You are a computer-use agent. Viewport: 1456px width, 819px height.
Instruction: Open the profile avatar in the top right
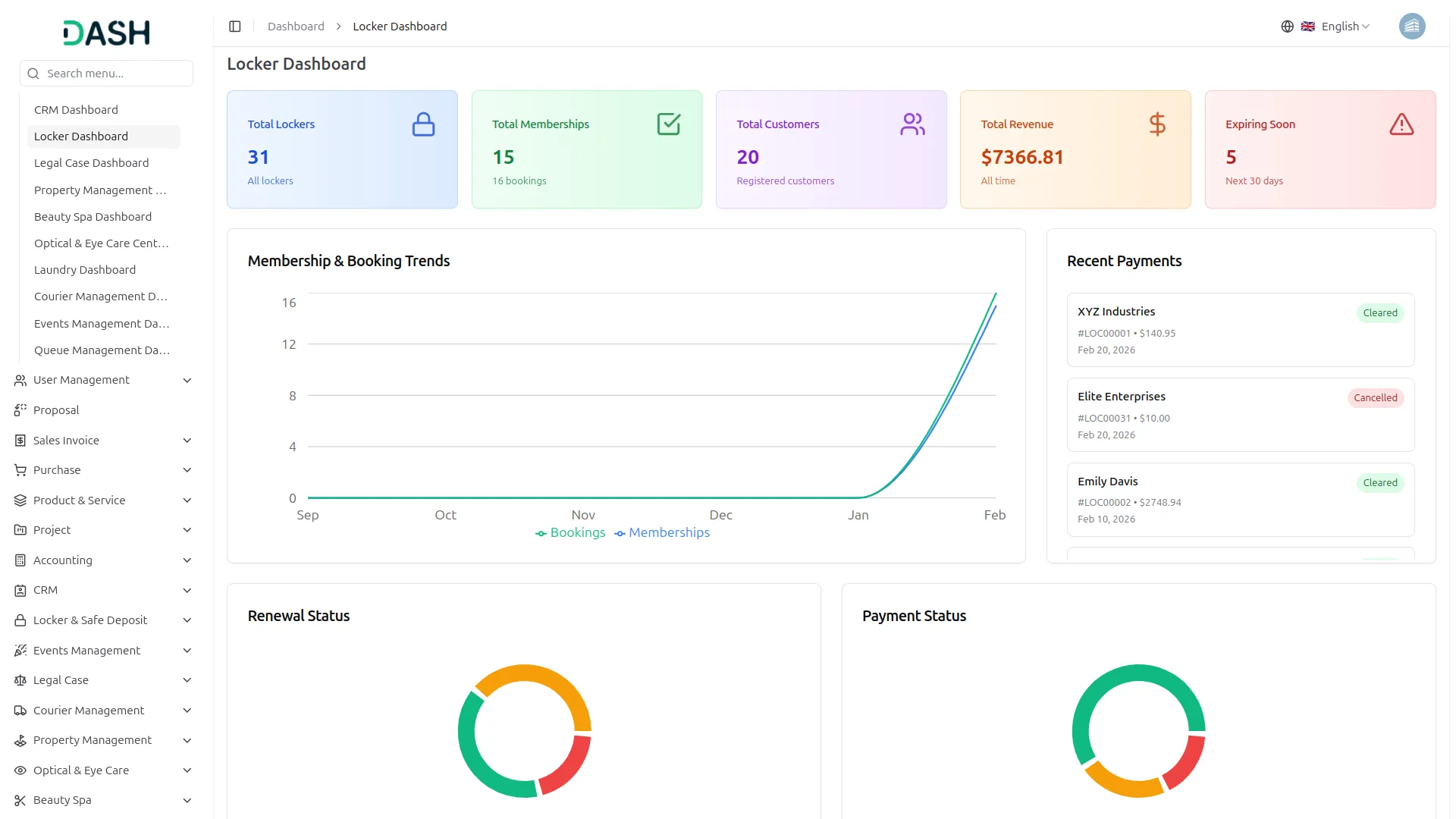[1412, 26]
